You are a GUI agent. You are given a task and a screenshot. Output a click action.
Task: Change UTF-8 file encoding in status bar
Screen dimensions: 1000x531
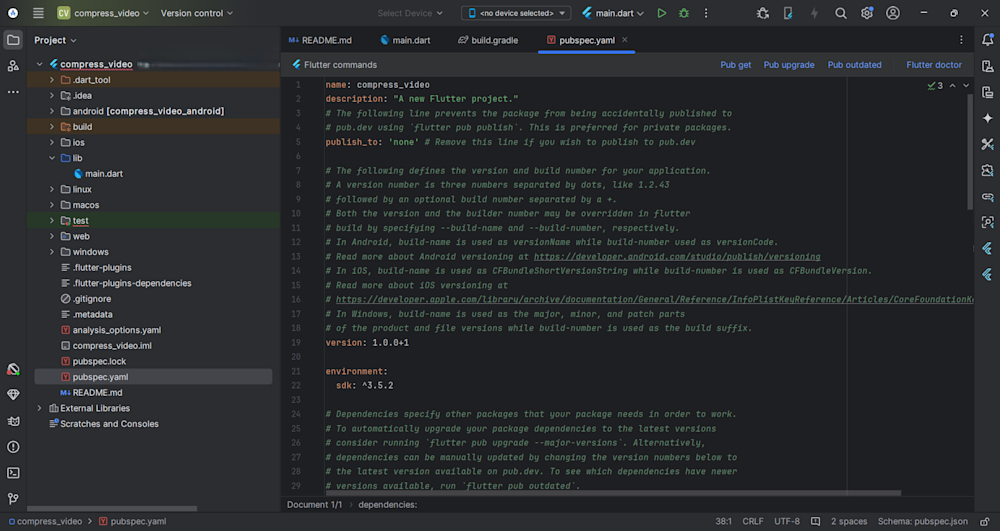pos(786,521)
